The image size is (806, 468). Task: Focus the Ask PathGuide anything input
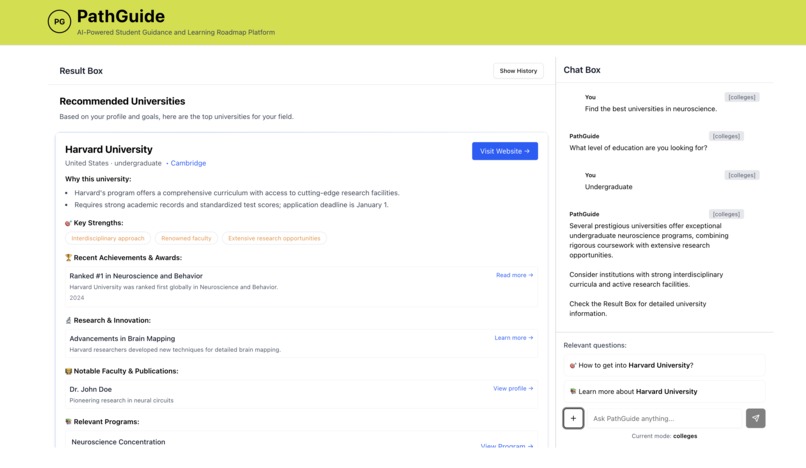click(x=665, y=419)
